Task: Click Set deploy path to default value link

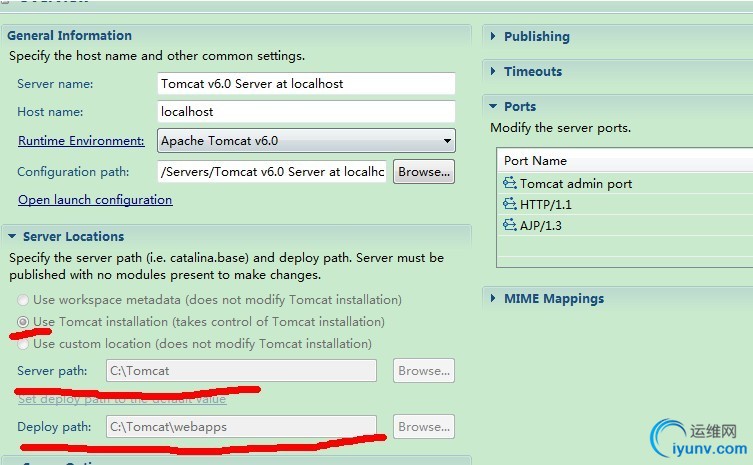Action: (x=122, y=399)
